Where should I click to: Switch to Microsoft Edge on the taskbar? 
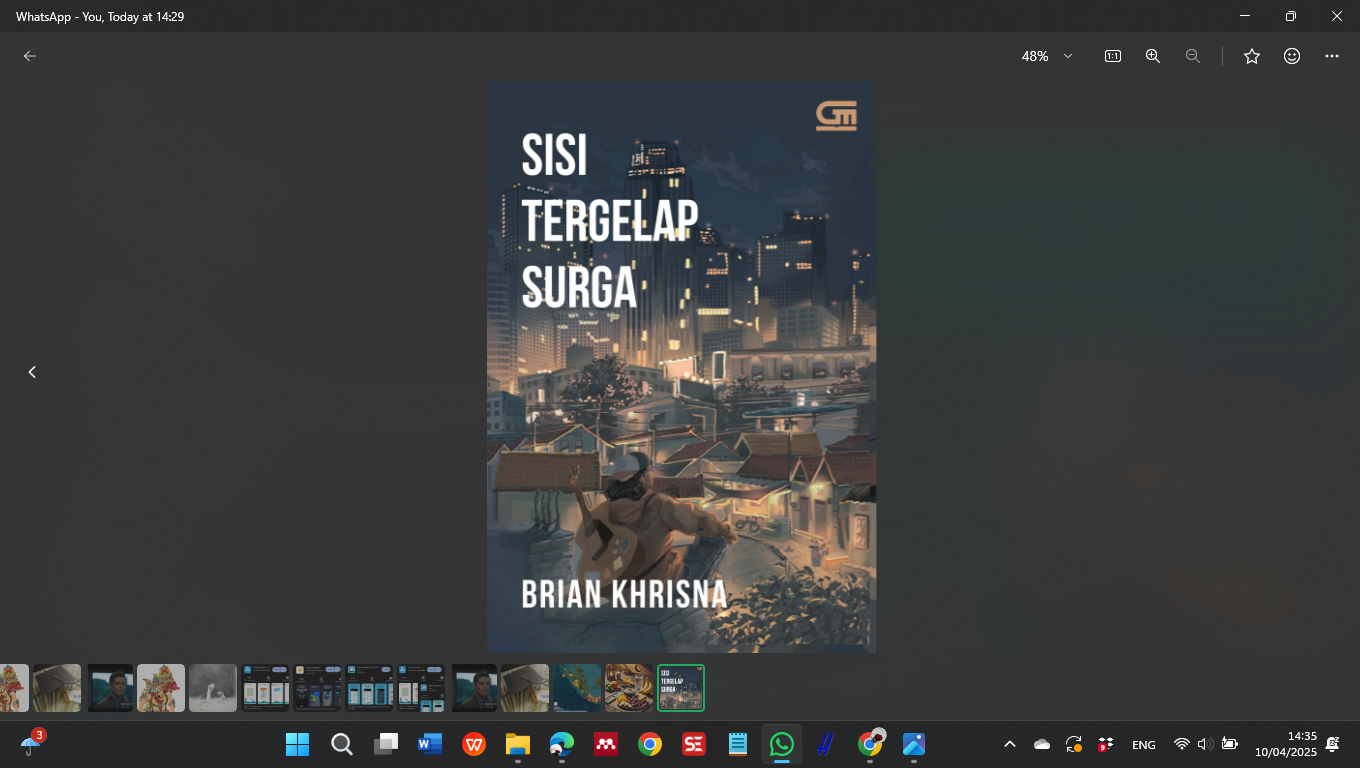562,744
